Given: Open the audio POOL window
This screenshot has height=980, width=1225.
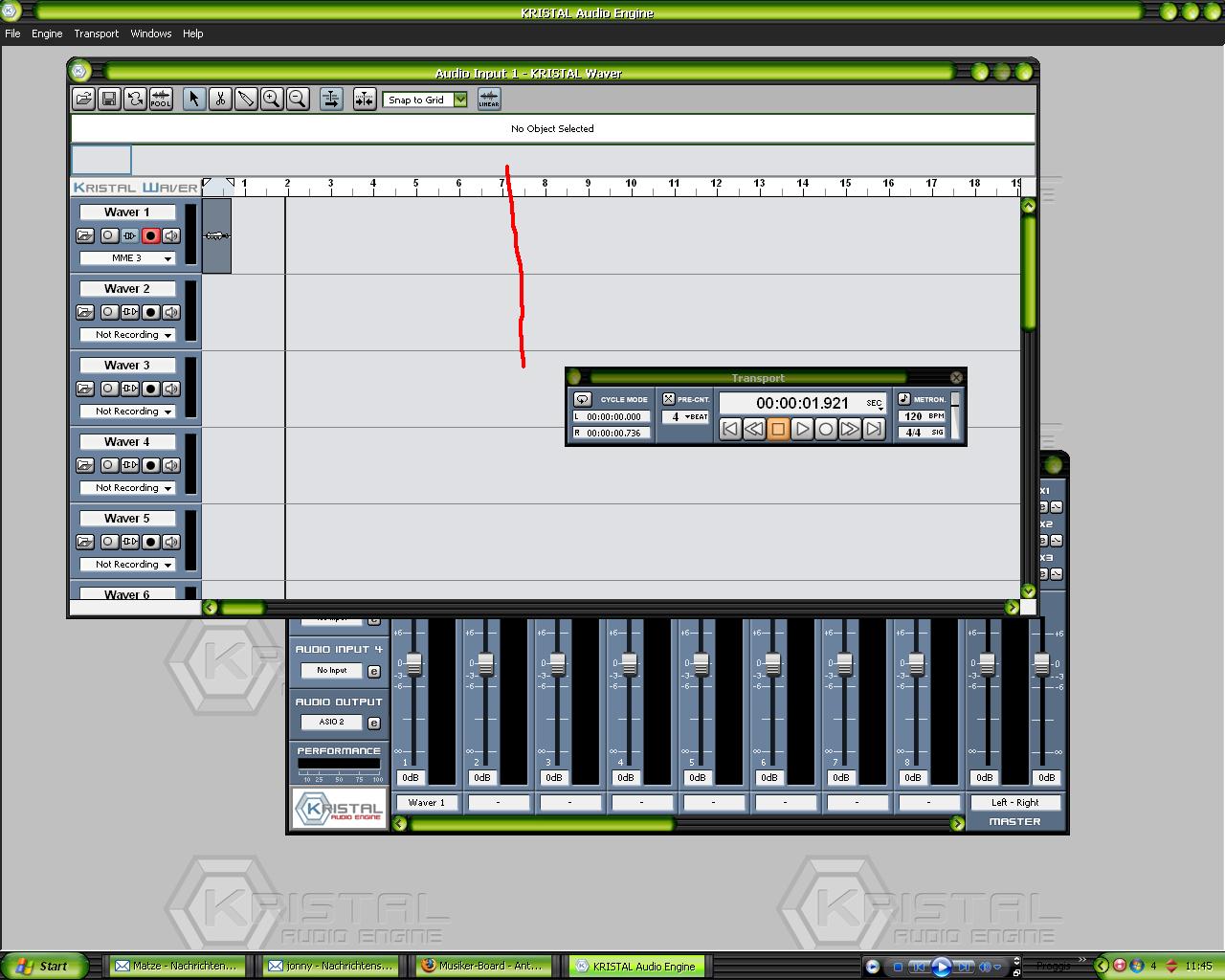Looking at the screenshot, I should point(161,99).
